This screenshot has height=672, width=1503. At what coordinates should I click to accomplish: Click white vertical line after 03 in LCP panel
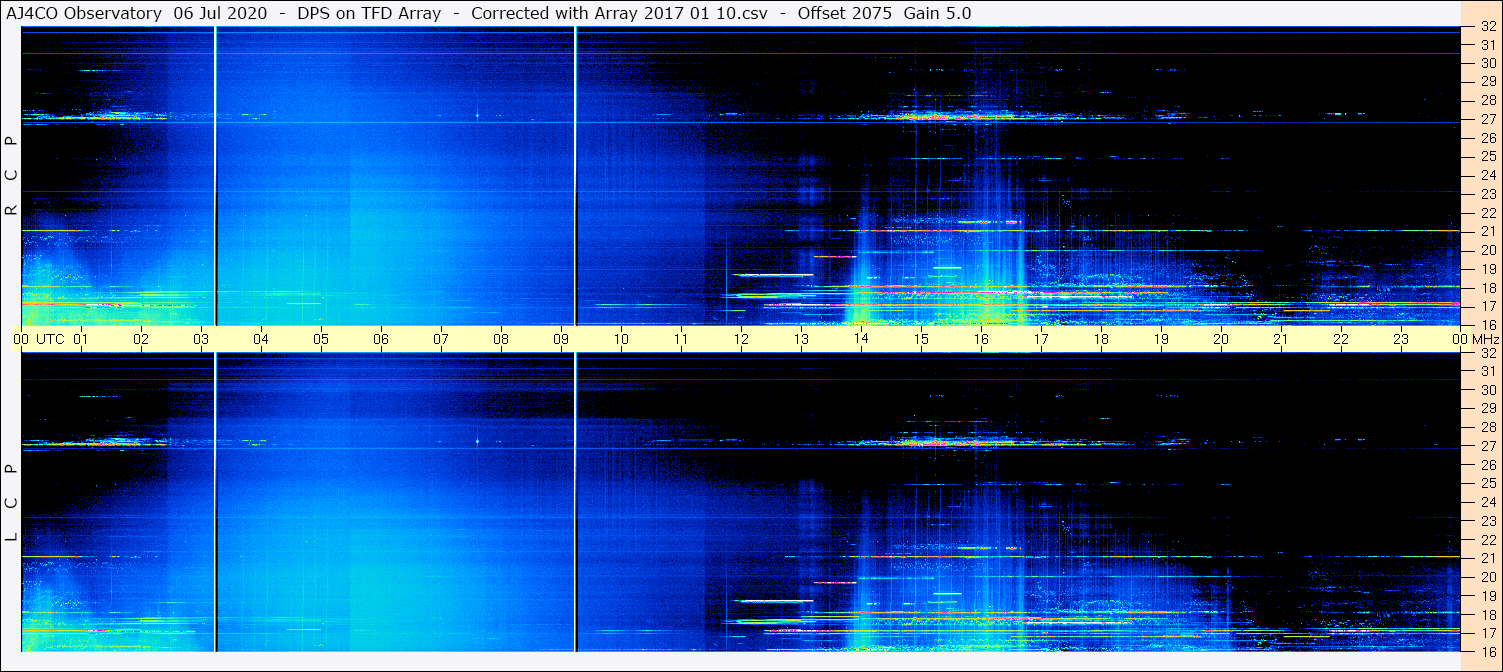tap(216, 502)
